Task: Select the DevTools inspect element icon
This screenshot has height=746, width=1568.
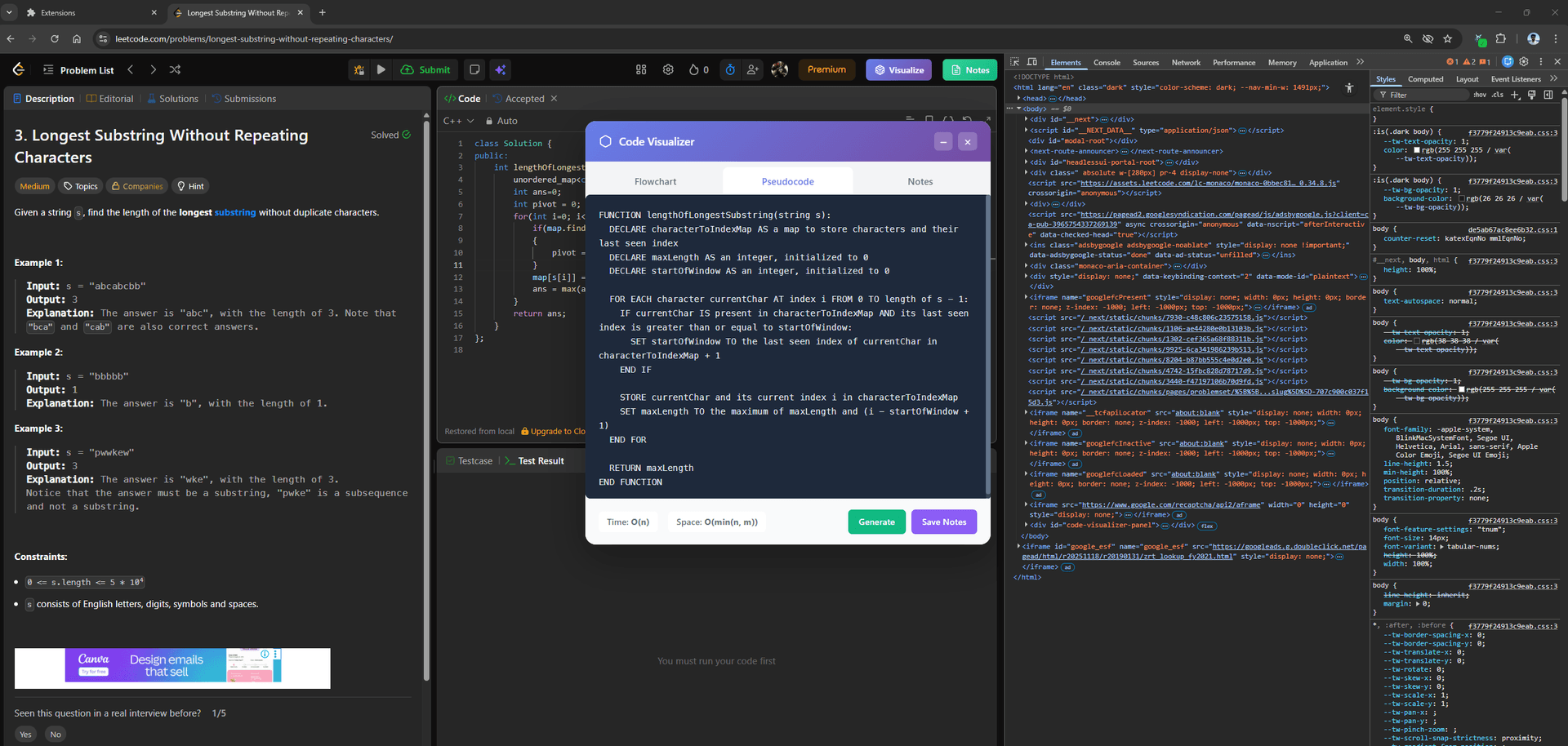Action: tap(1014, 62)
